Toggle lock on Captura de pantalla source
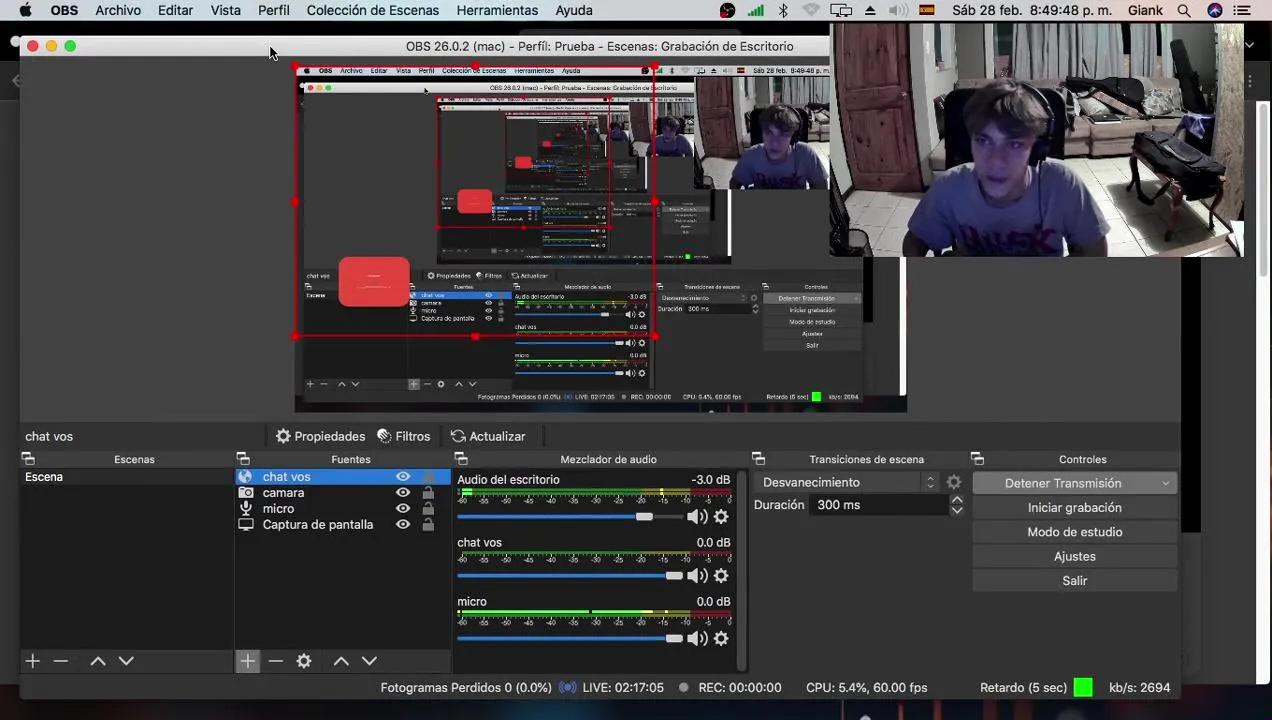Image resolution: width=1272 pixels, height=720 pixels. coord(428,525)
